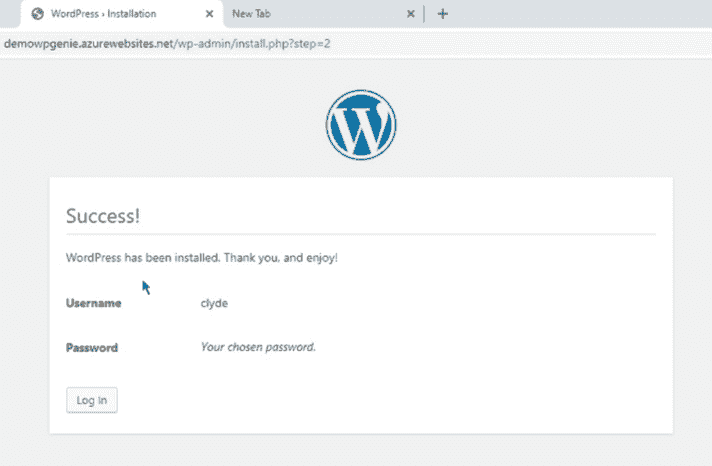Close the New Tab tab
This screenshot has width=712, height=466.
(410, 14)
